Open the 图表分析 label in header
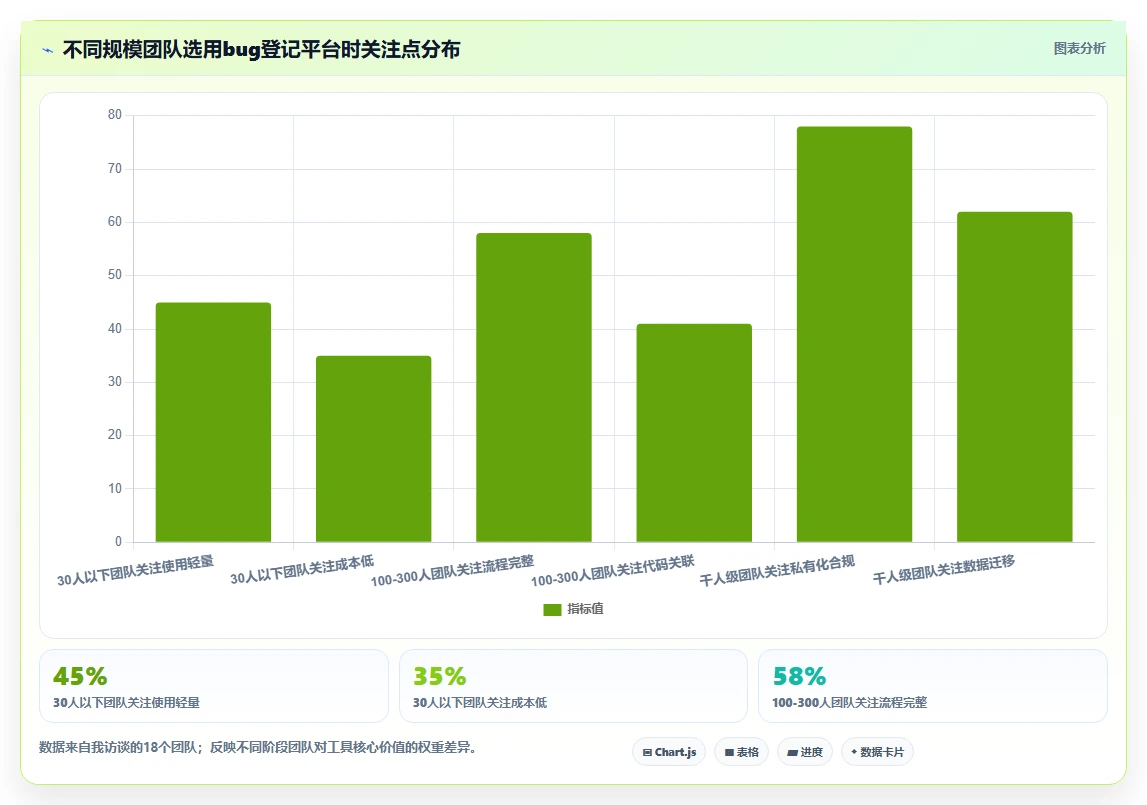This screenshot has height=805, width=1147. point(1079,48)
